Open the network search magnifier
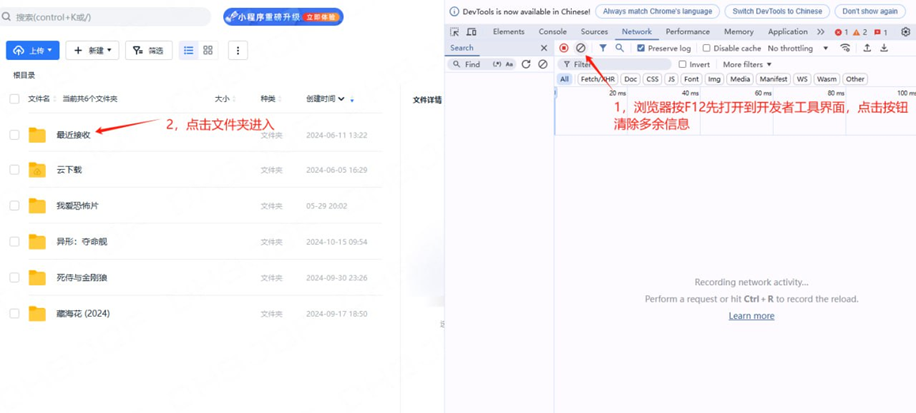916x413 pixels. click(620, 48)
